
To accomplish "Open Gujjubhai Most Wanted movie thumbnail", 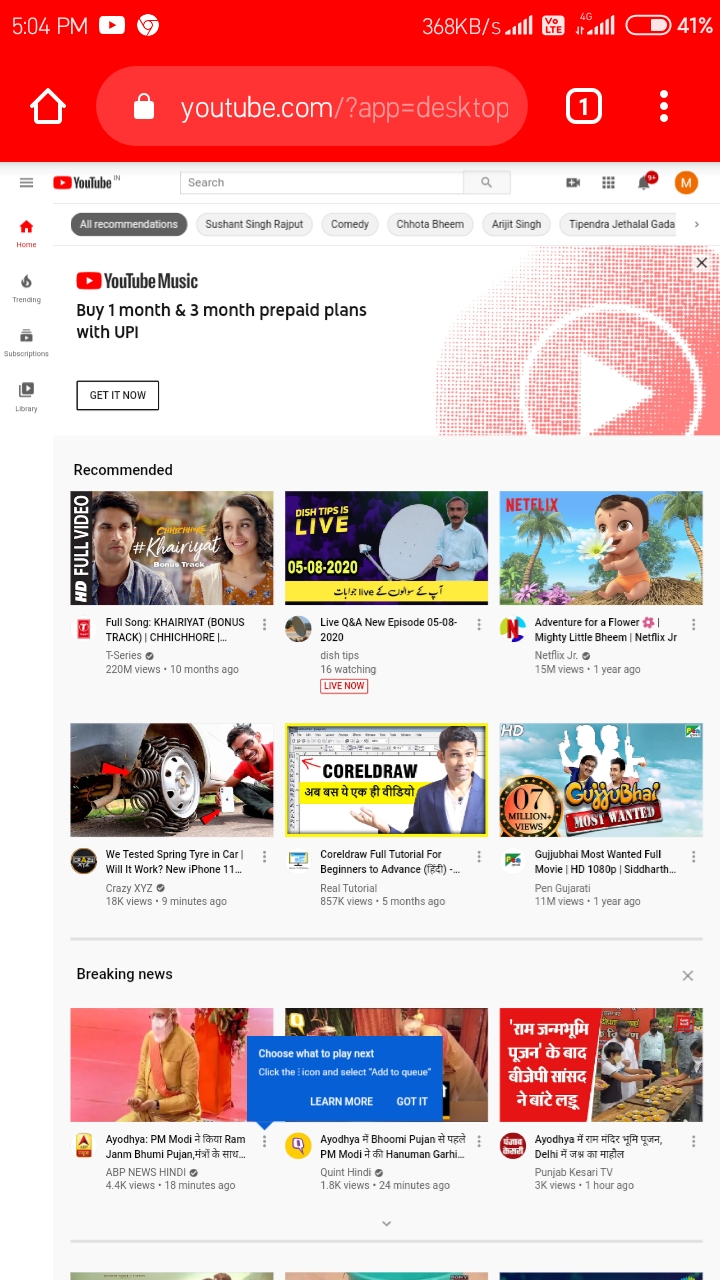I will [601, 780].
